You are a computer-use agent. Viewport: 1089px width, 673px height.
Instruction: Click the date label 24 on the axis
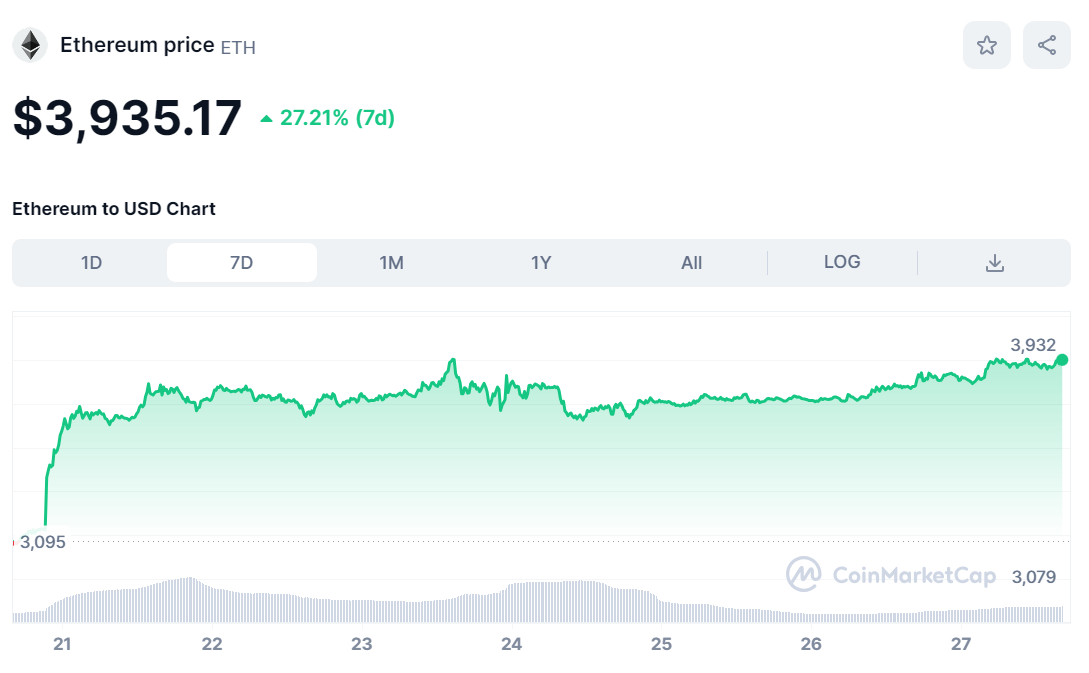(511, 645)
